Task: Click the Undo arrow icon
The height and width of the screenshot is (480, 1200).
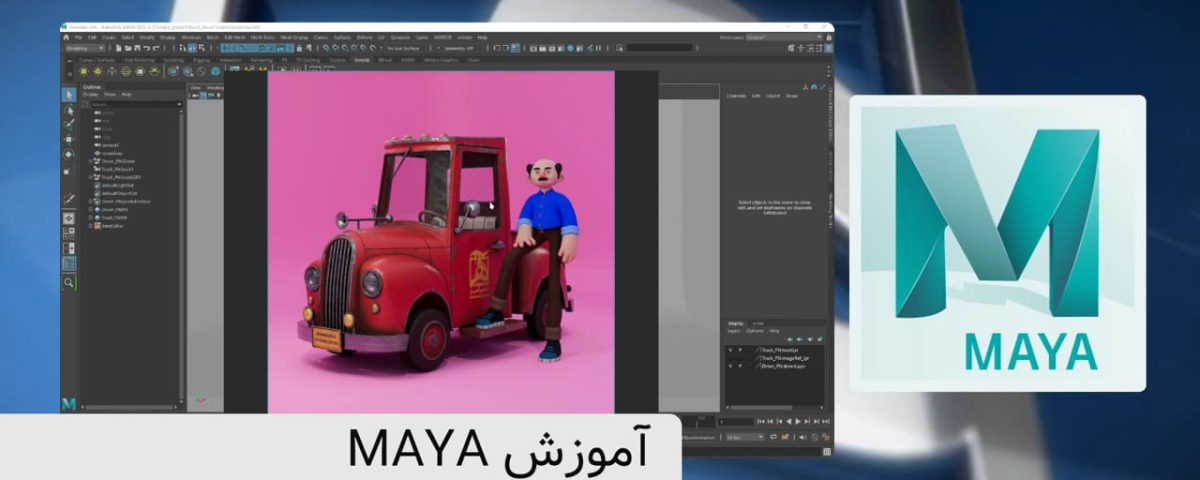Action: click(x=147, y=48)
